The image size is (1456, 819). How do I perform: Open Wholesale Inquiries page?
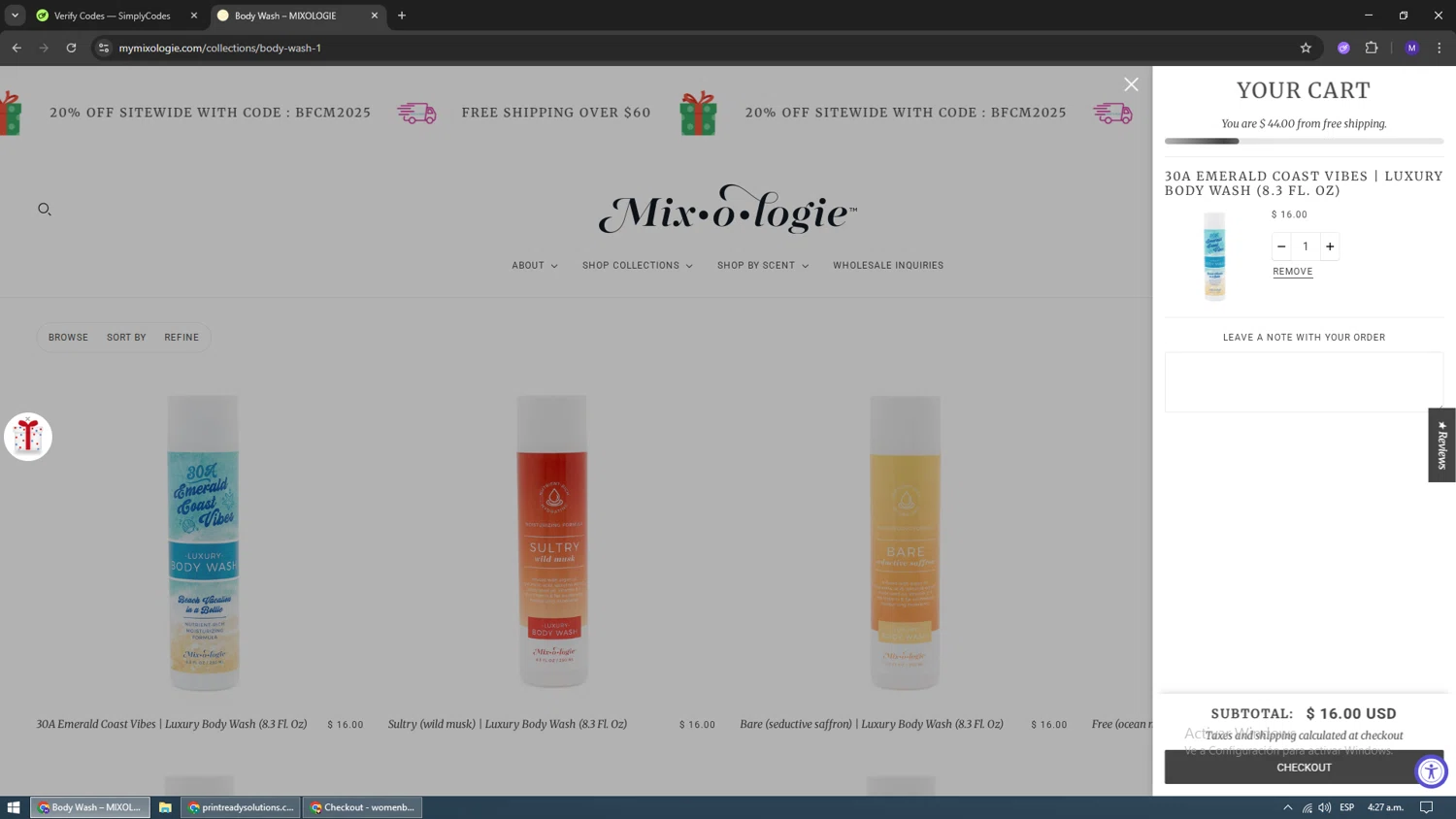888,266
